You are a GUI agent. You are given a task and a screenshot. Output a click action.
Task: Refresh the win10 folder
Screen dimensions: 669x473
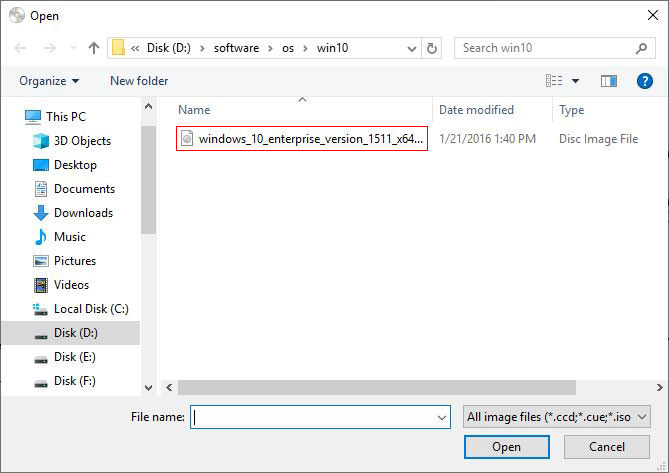coord(432,48)
